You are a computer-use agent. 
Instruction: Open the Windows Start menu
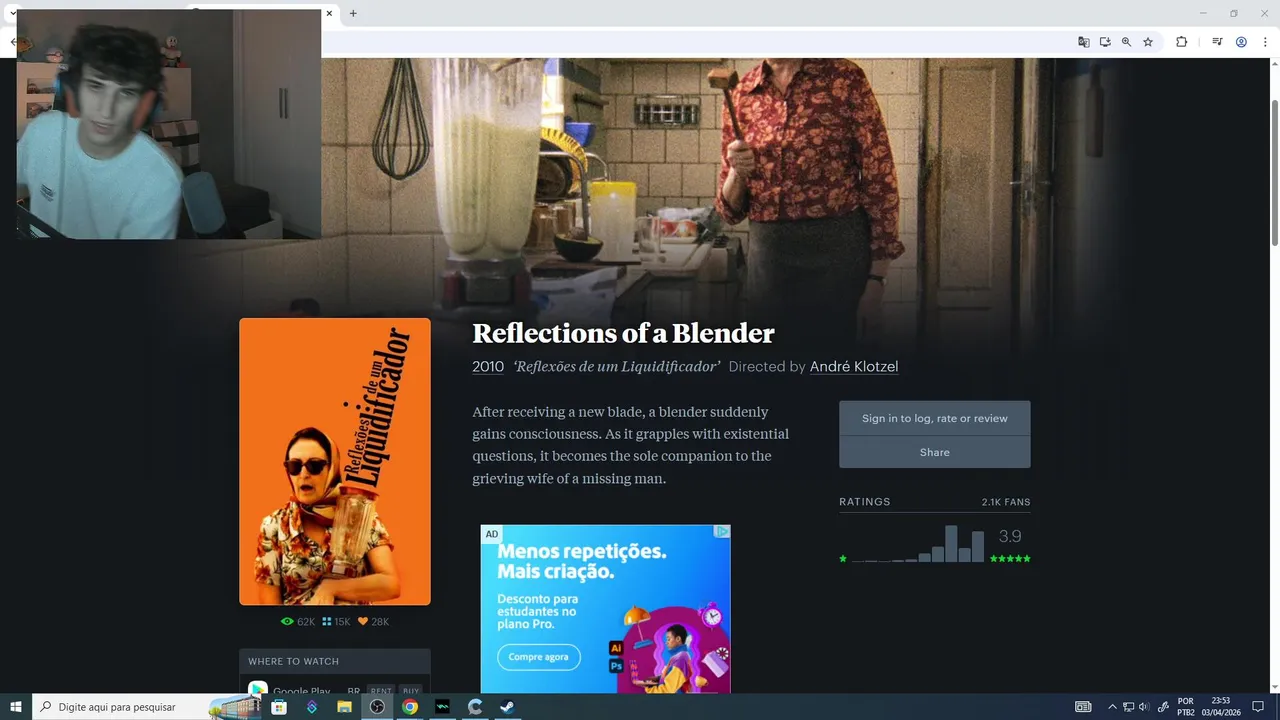click(16, 707)
